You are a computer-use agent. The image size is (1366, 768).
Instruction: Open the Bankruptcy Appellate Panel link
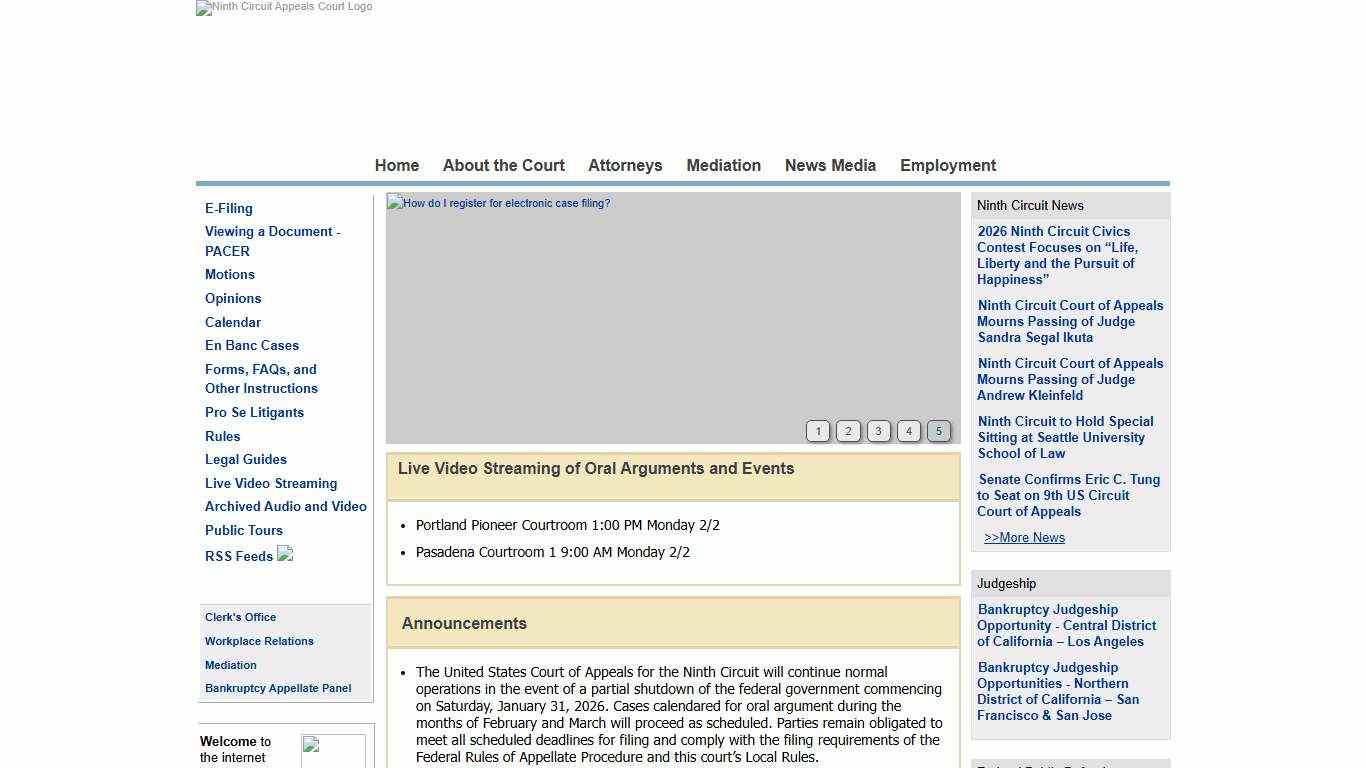coord(278,688)
